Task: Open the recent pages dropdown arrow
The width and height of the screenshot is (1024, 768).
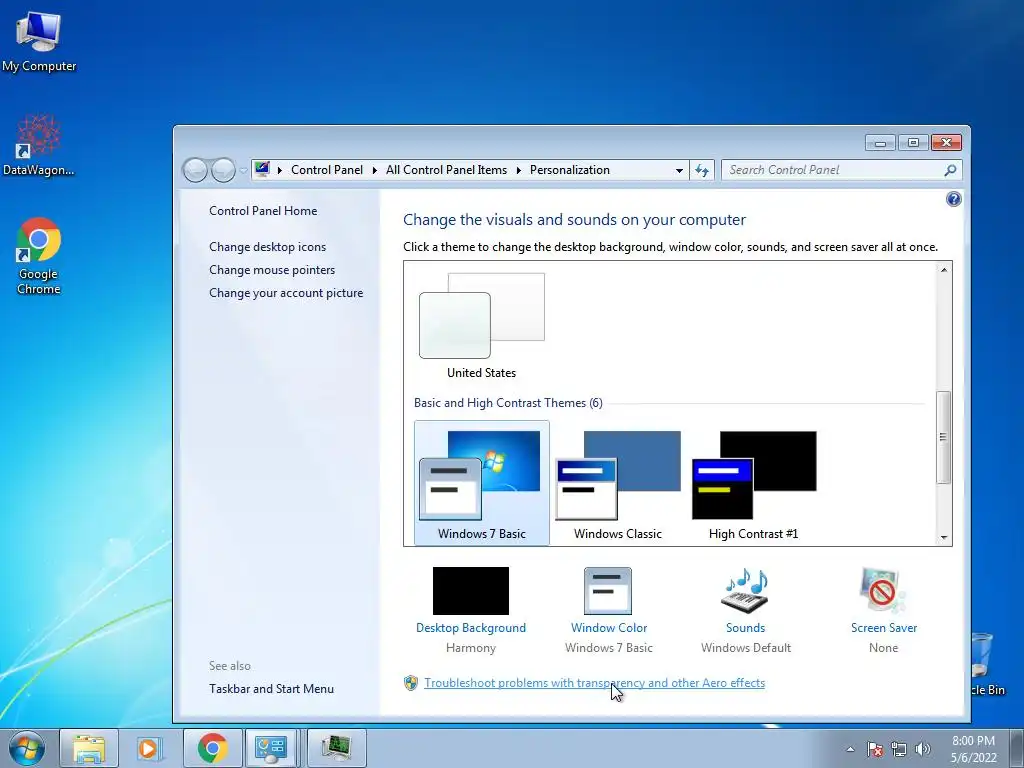Action: [x=244, y=170]
